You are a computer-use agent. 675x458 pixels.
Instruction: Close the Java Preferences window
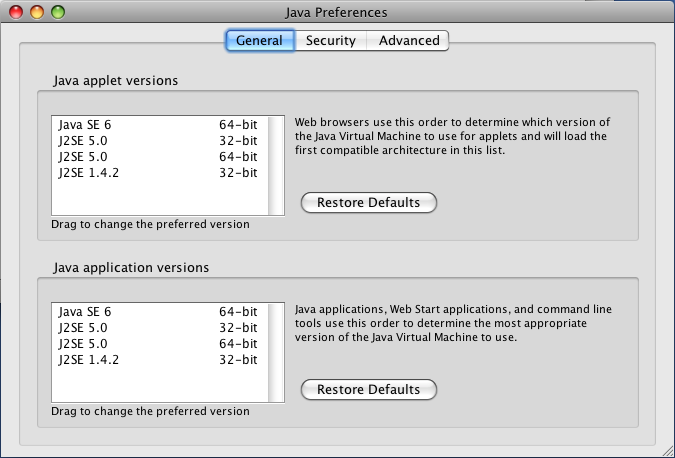click(x=16, y=12)
